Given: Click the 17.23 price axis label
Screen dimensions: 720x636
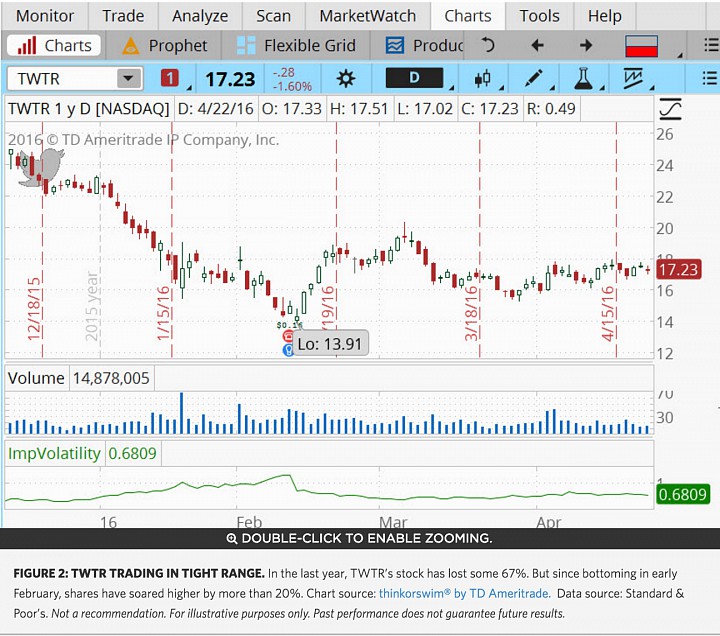Looking at the screenshot, I should [x=679, y=269].
